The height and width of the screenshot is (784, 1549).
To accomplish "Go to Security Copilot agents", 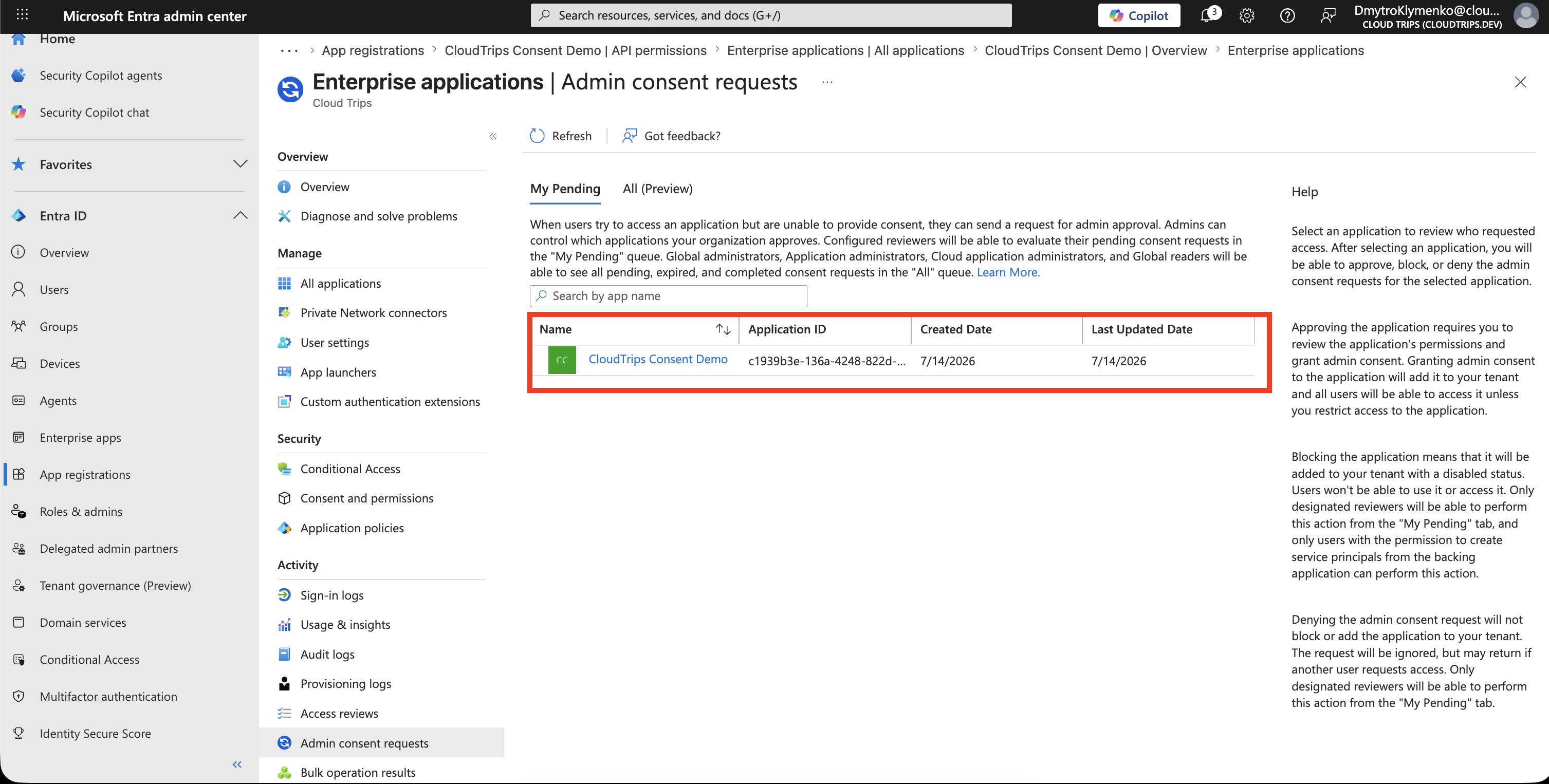I will pyautogui.click(x=100, y=75).
